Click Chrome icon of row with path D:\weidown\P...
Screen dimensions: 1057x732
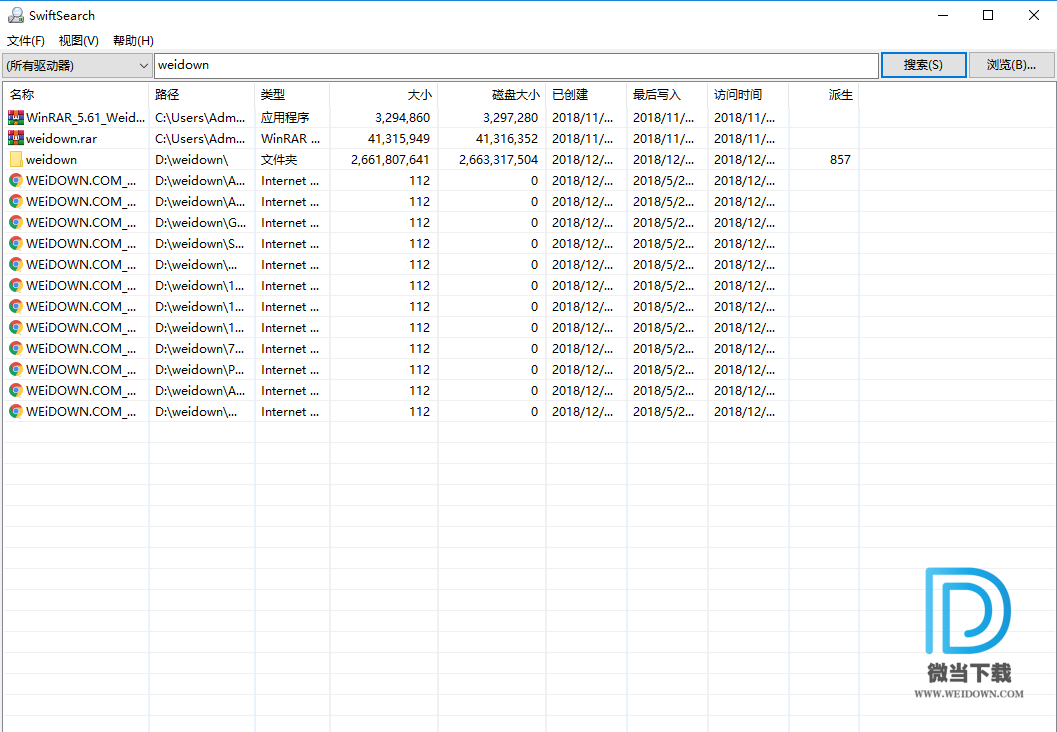[16, 369]
